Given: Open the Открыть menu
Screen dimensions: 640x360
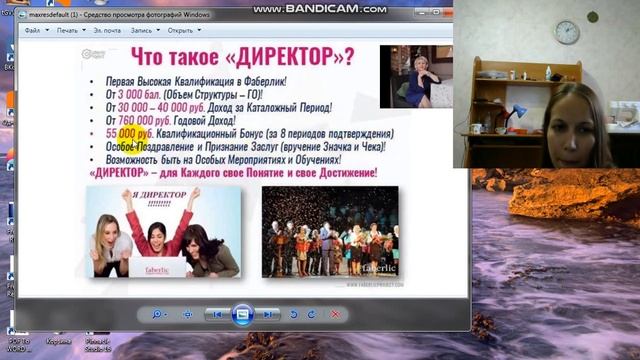Looking at the screenshot, I should pos(180,31).
